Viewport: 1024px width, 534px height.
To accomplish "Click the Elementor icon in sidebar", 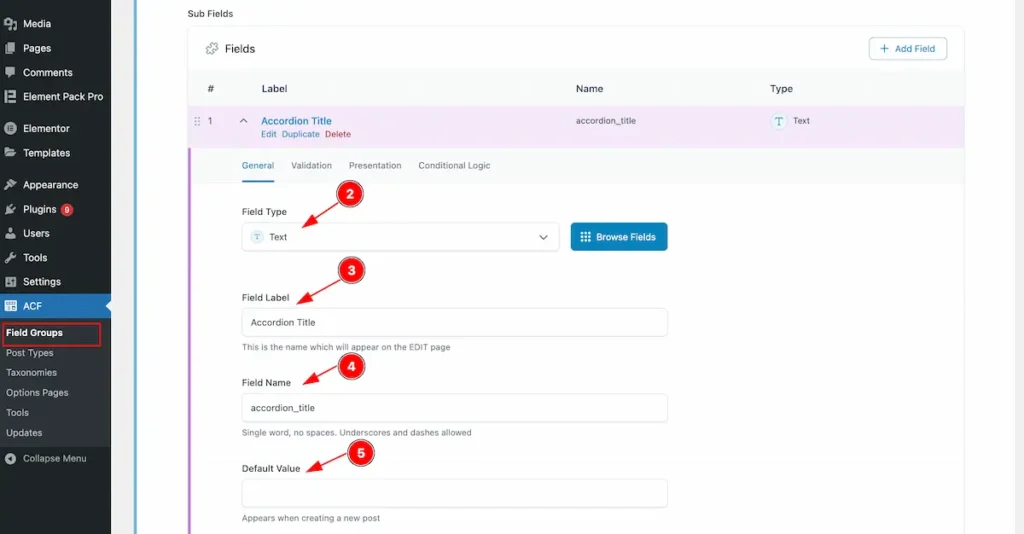I will pos(10,129).
